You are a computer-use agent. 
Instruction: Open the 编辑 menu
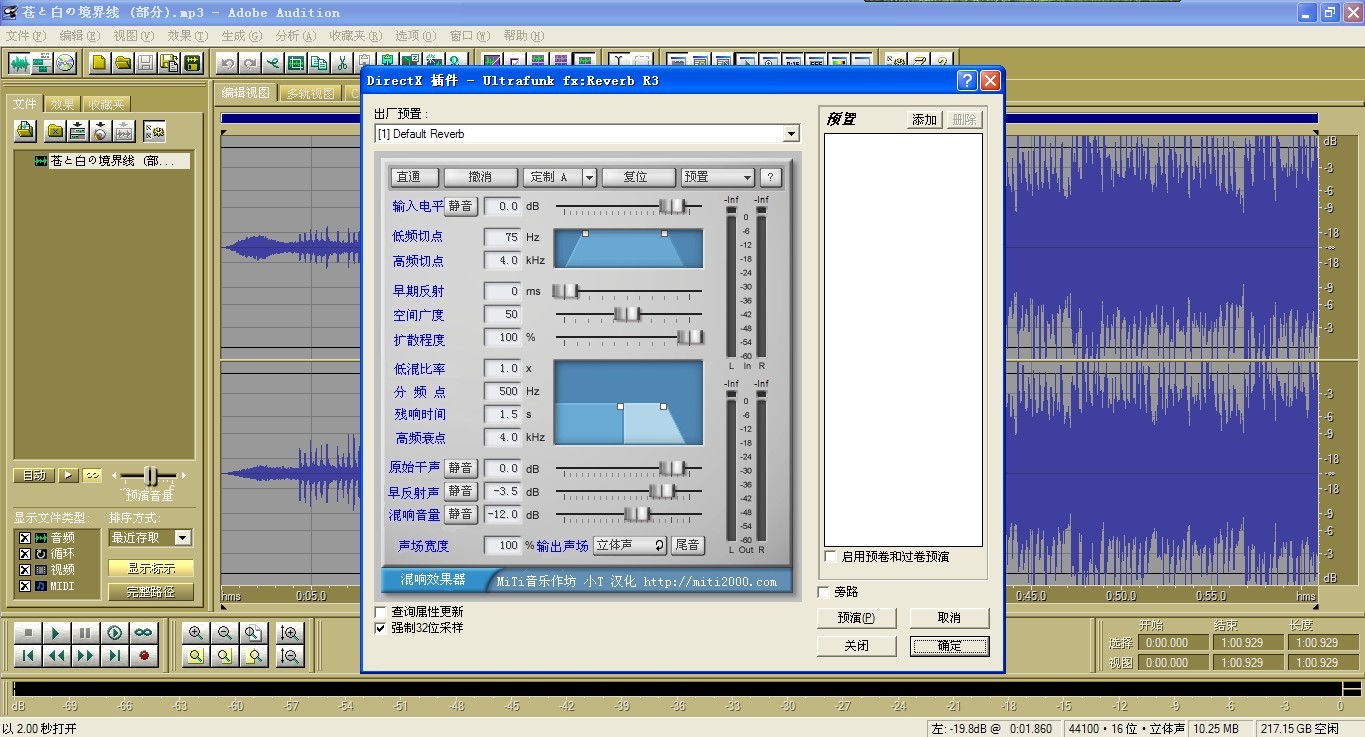[80, 36]
